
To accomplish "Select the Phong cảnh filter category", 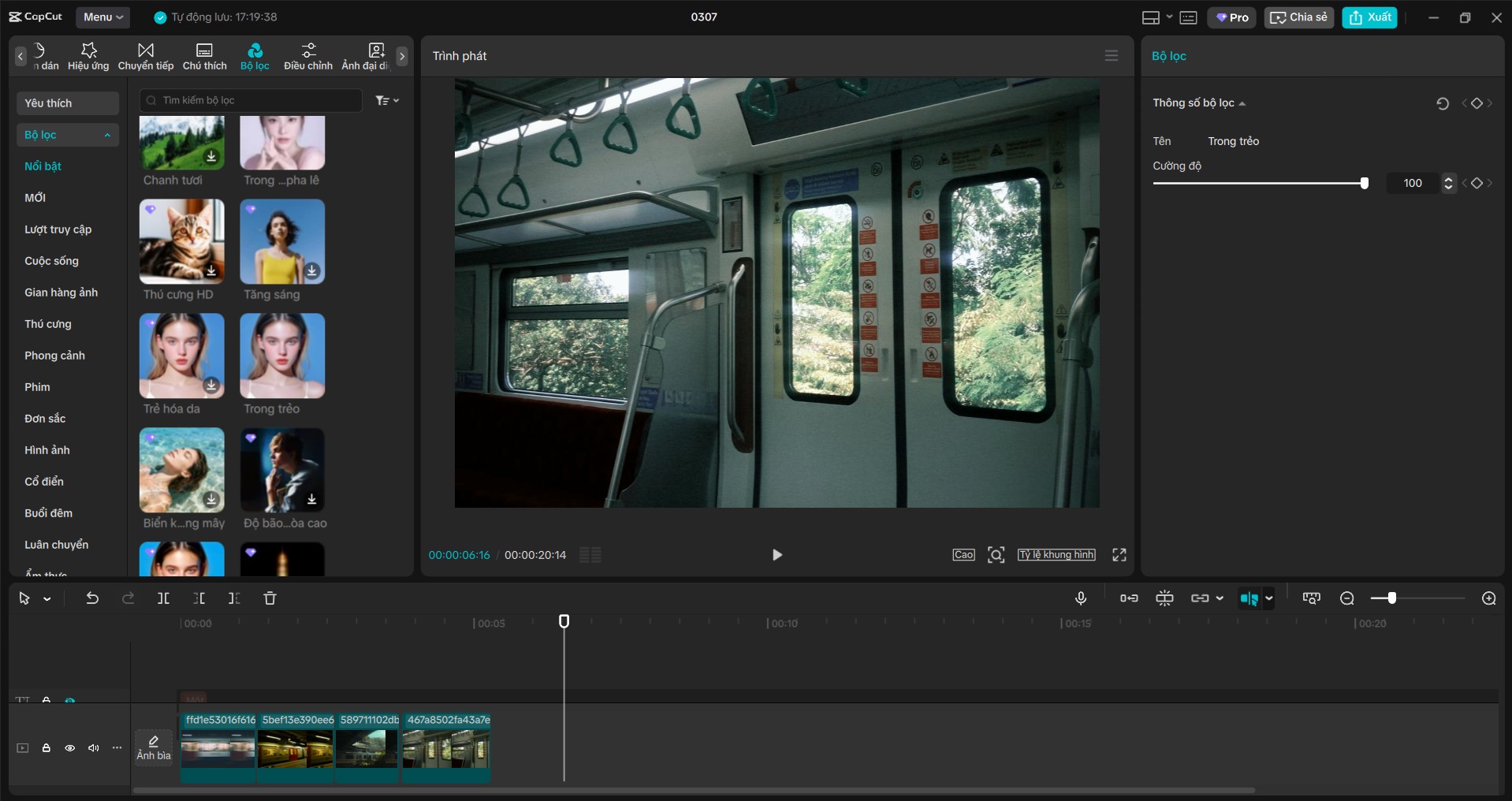I will [54, 356].
